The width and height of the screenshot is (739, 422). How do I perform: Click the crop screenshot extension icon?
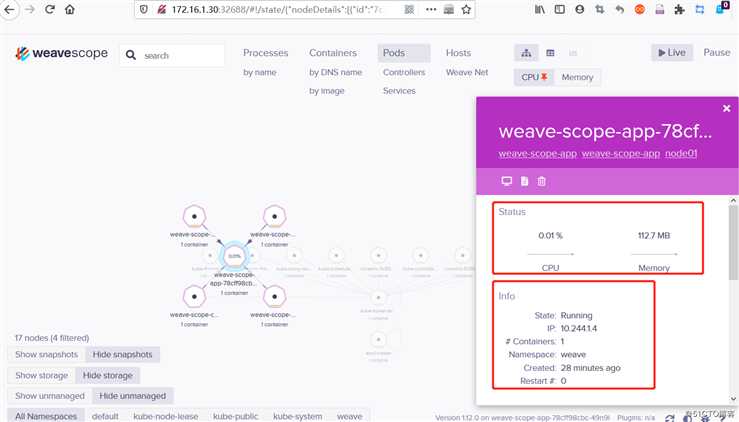(x=599, y=9)
